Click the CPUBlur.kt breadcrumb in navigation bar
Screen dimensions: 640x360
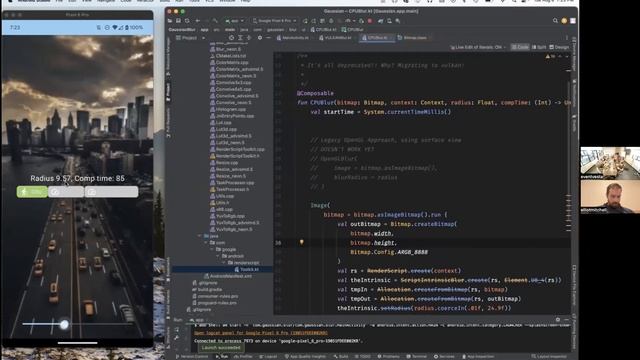pyautogui.click(x=323, y=29)
